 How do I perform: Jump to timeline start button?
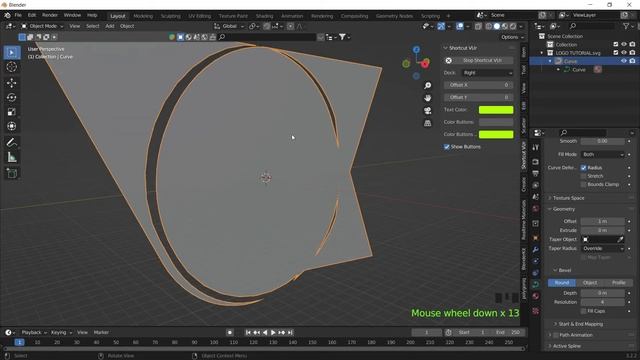point(248,333)
